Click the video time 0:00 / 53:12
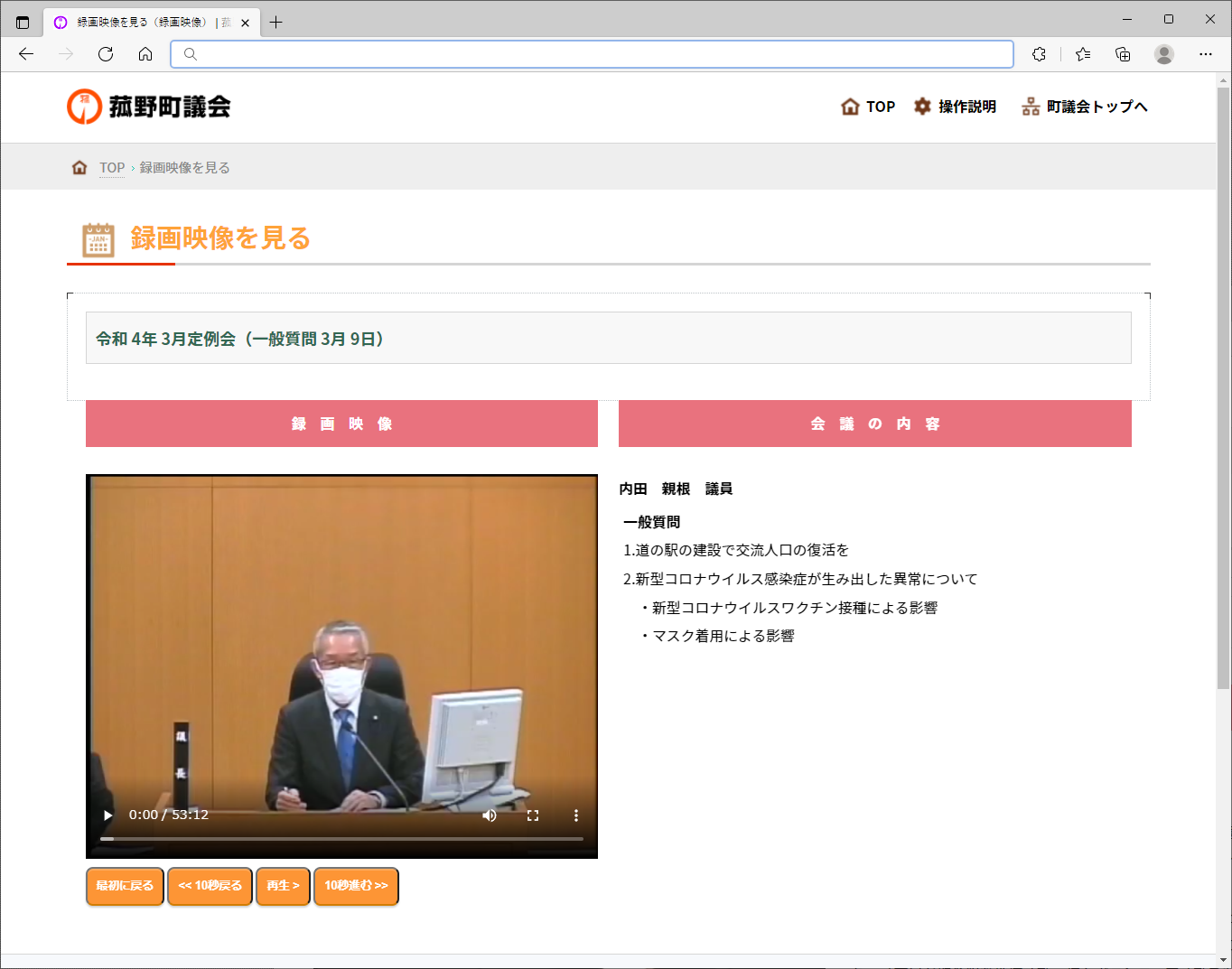This screenshot has width=1232, height=969. coord(168,815)
